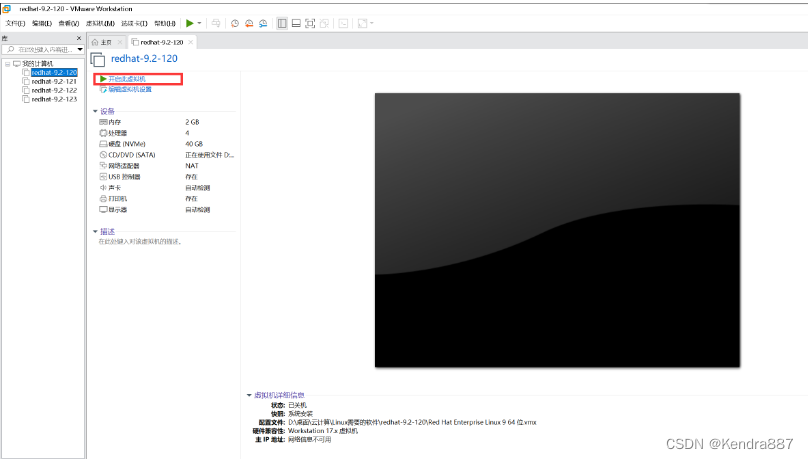Click the configuration file path text
The height and width of the screenshot is (459, 808).
point(412,422)
